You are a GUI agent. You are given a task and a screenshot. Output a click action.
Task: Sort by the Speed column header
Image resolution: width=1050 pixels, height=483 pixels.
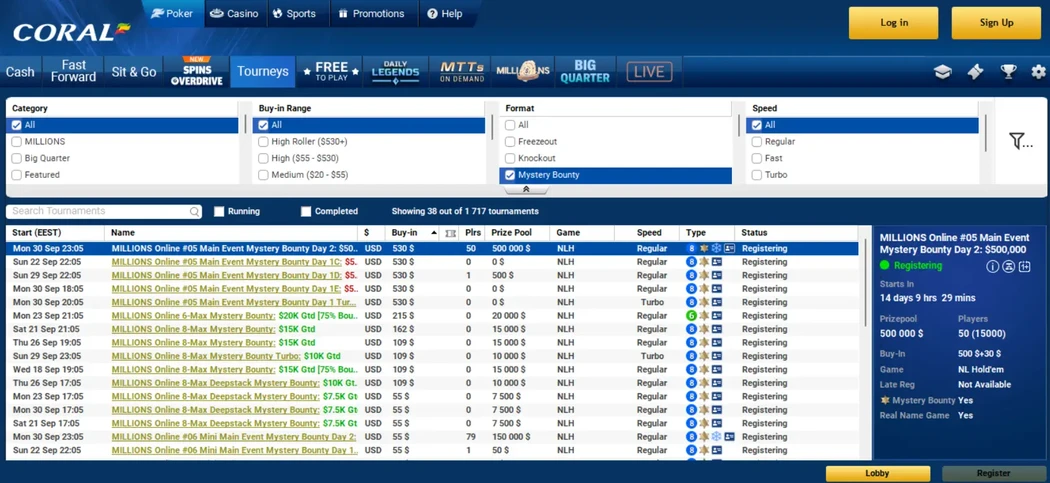click(x=648, y=233)
